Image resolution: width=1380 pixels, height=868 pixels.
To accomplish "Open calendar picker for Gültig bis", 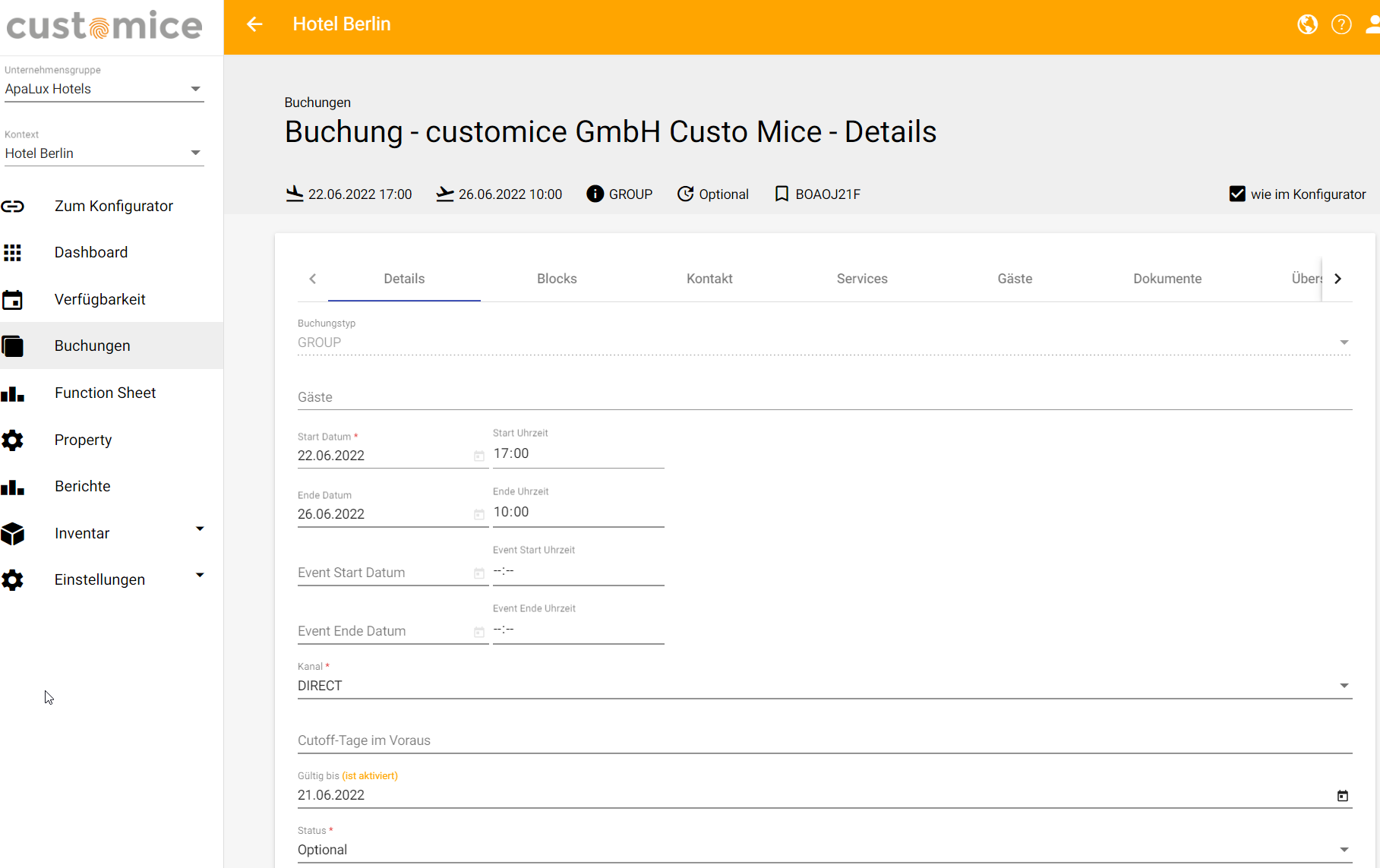I will point(1343,795).
